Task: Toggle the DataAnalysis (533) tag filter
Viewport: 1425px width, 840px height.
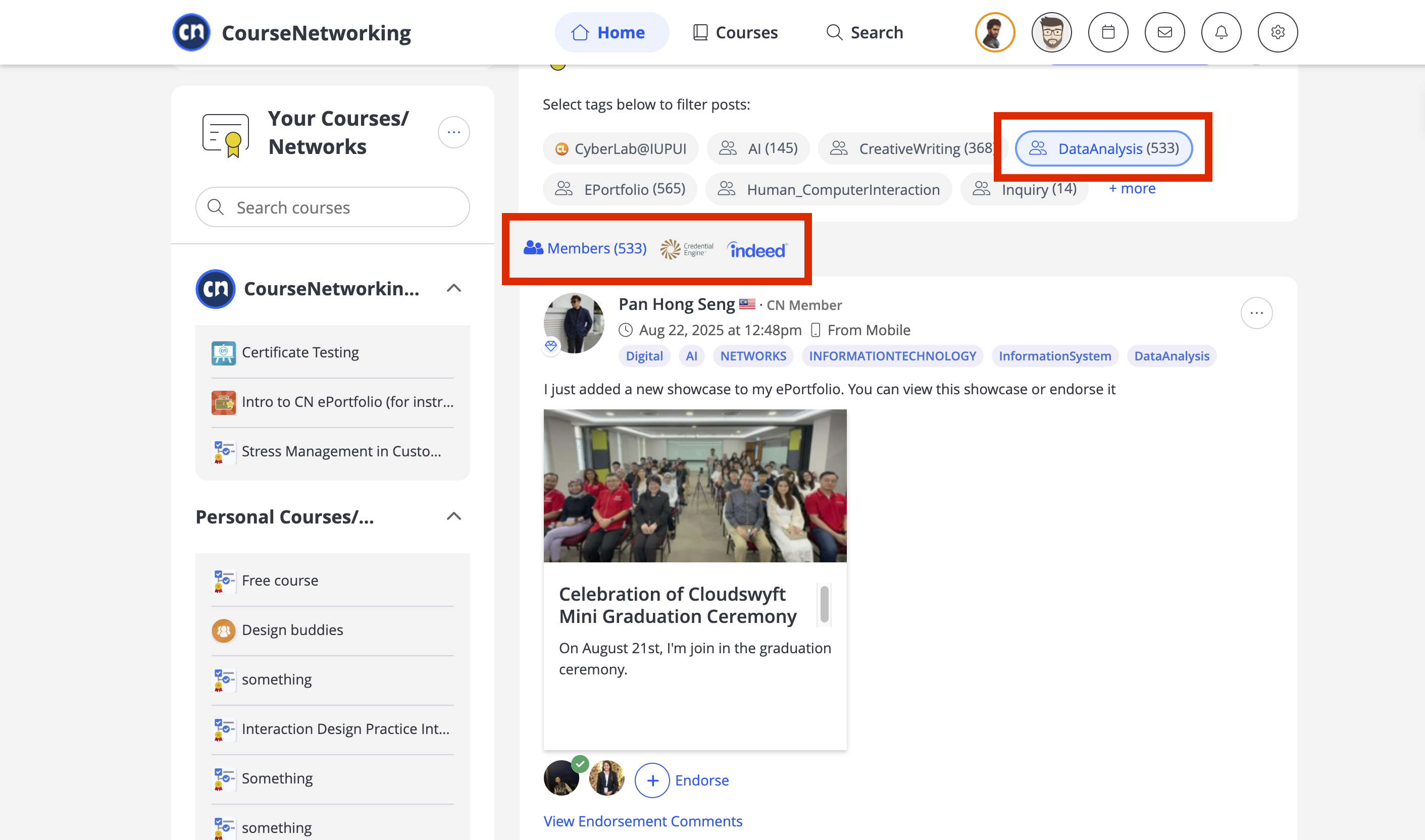Action: (x=1103, y=149)
